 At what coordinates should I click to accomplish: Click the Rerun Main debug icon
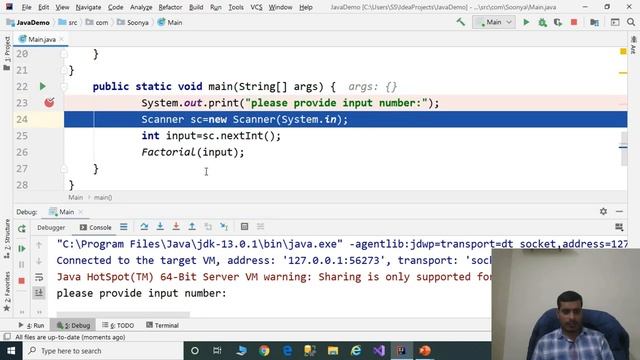[22, 229]
